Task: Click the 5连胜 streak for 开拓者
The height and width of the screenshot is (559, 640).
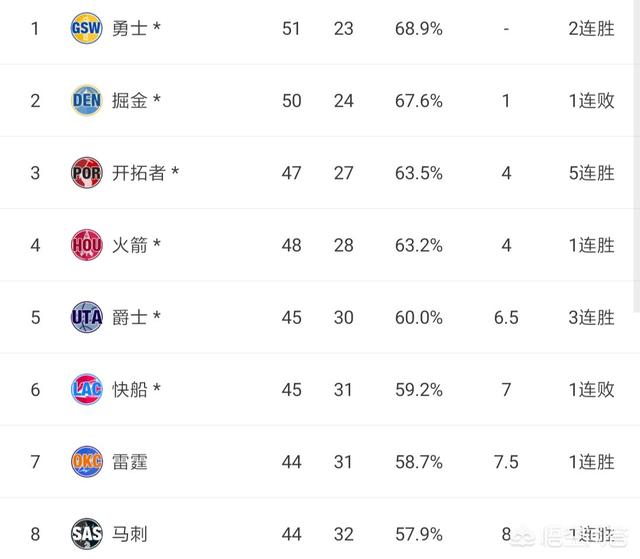Action: click(591, 173)
